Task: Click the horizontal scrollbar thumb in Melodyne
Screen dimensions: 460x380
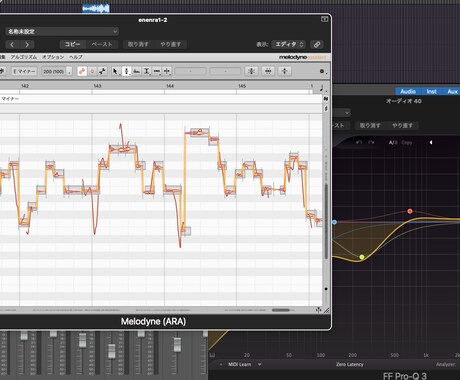Action: [281, 310]
